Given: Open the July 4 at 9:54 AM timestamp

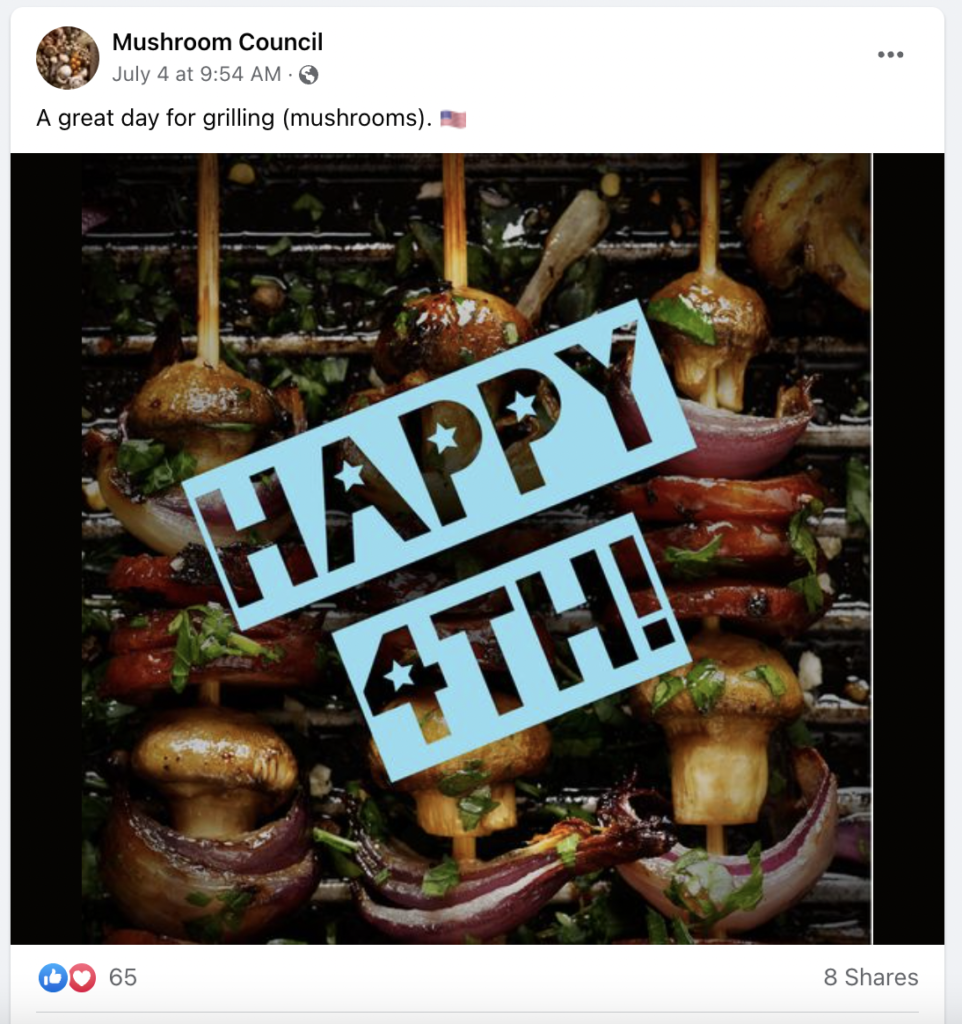Looking at the screenshot, I should [x=197, y=75].
